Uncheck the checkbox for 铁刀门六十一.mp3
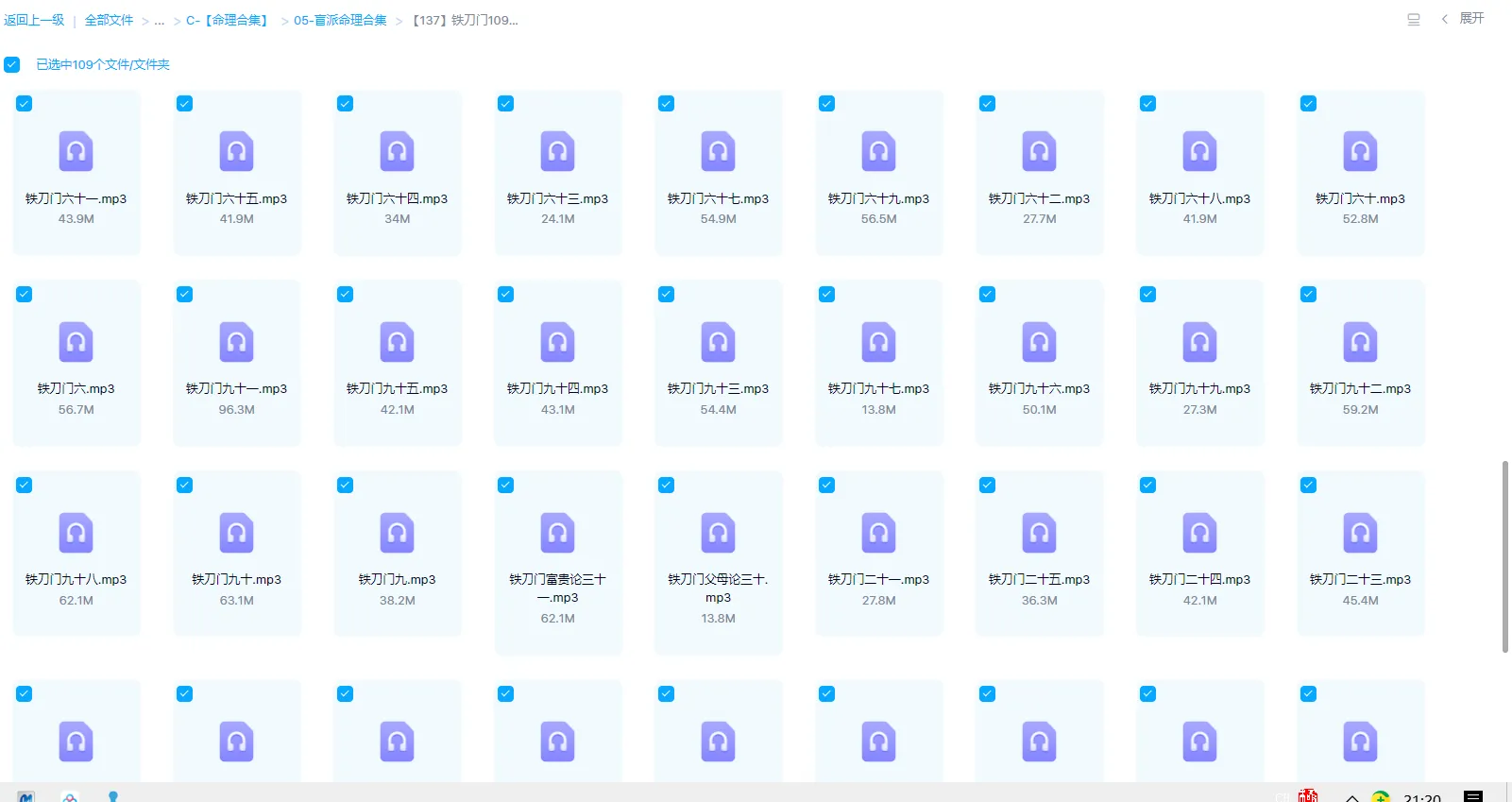Viewport: 1512px width, 802px height. tap(25, 104)
